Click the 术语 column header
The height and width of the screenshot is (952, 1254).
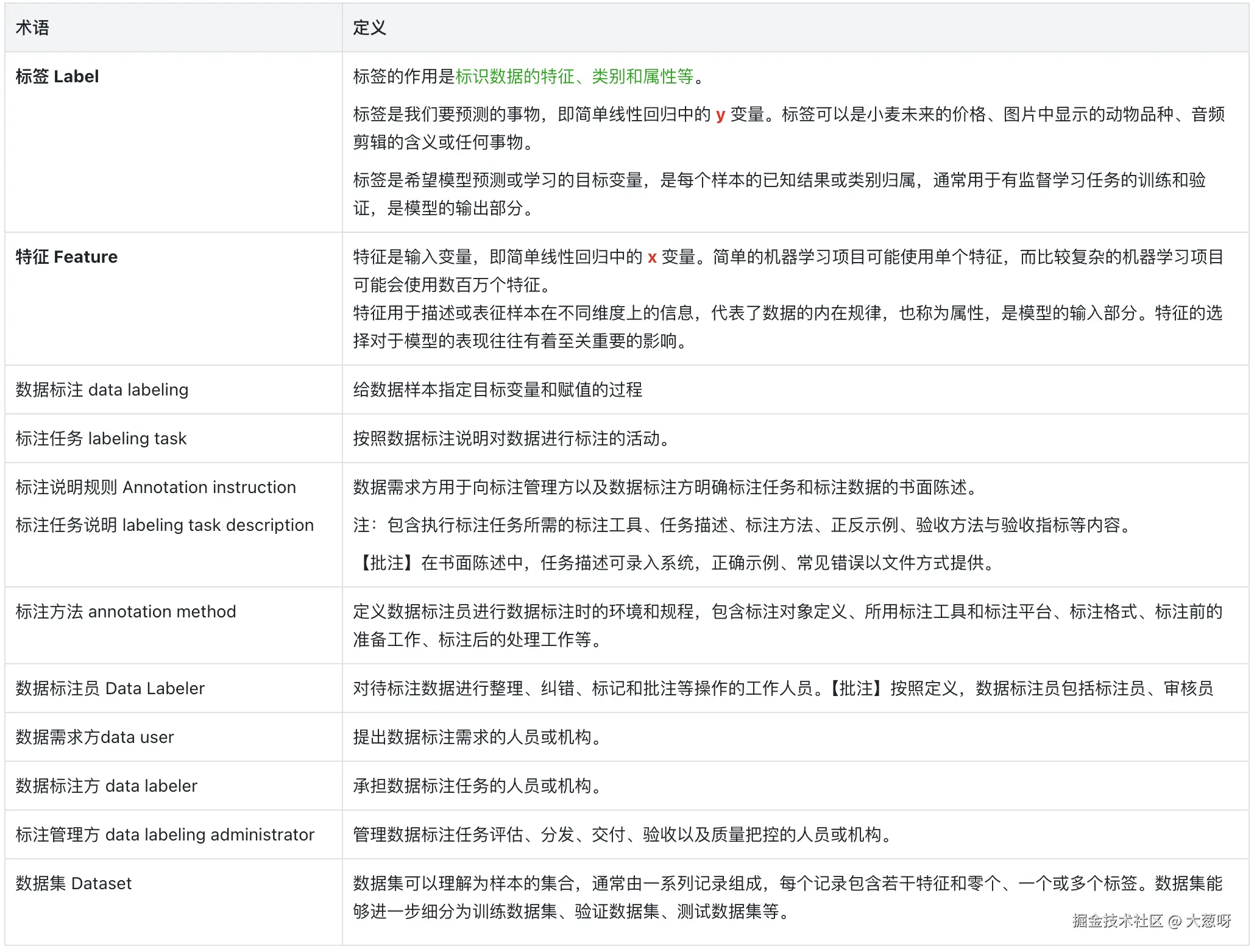(x=32, y=28)
